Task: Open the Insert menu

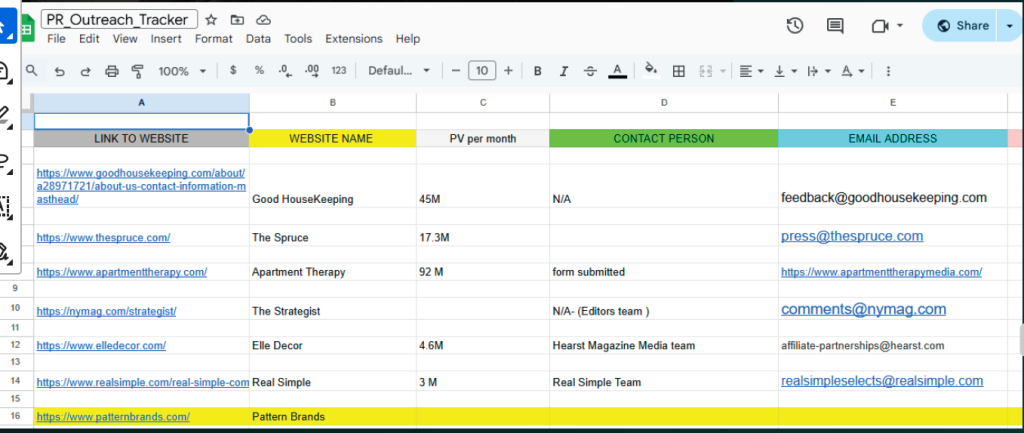Action: [x=166, y=39]
